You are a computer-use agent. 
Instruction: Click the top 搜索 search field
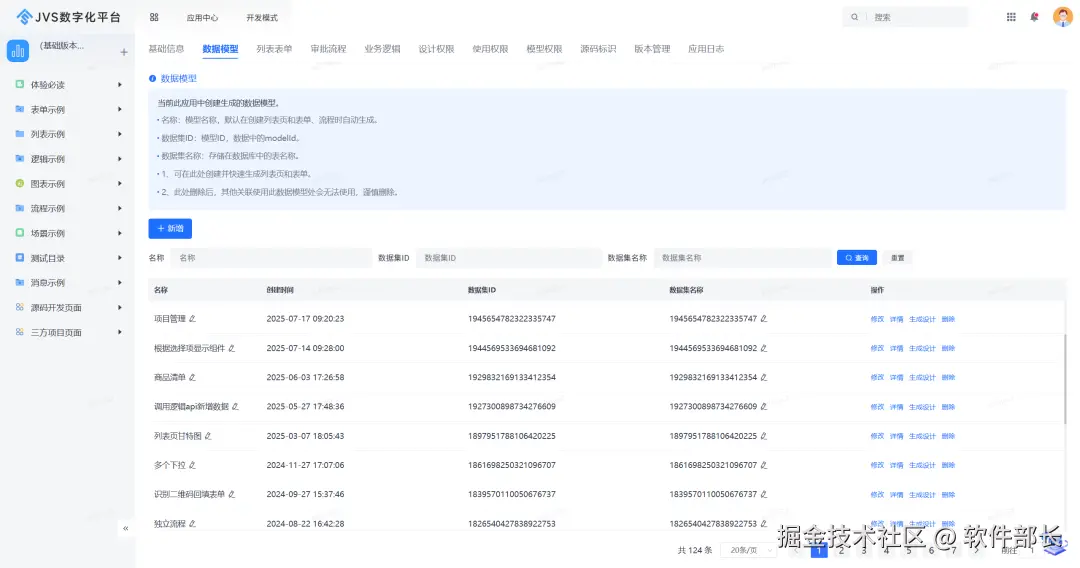pyautogui.click(x=905, y=17)
